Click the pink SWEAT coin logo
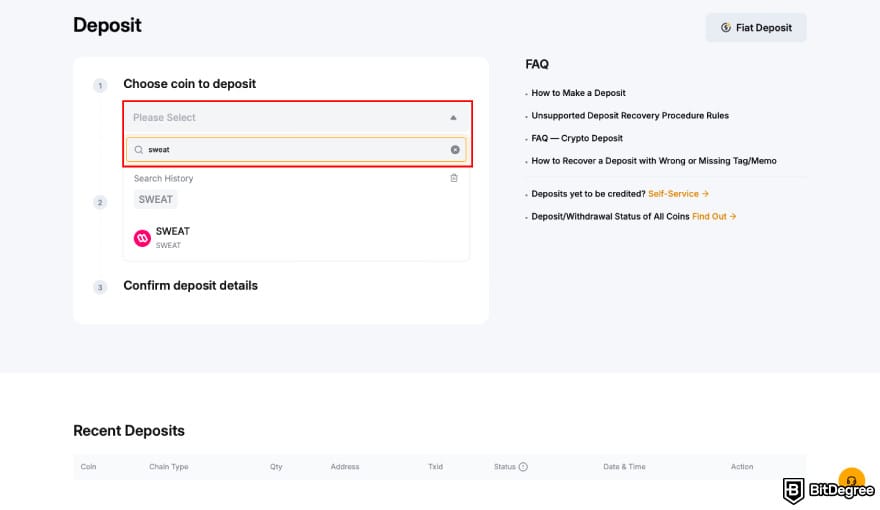 tap(142, 238)
